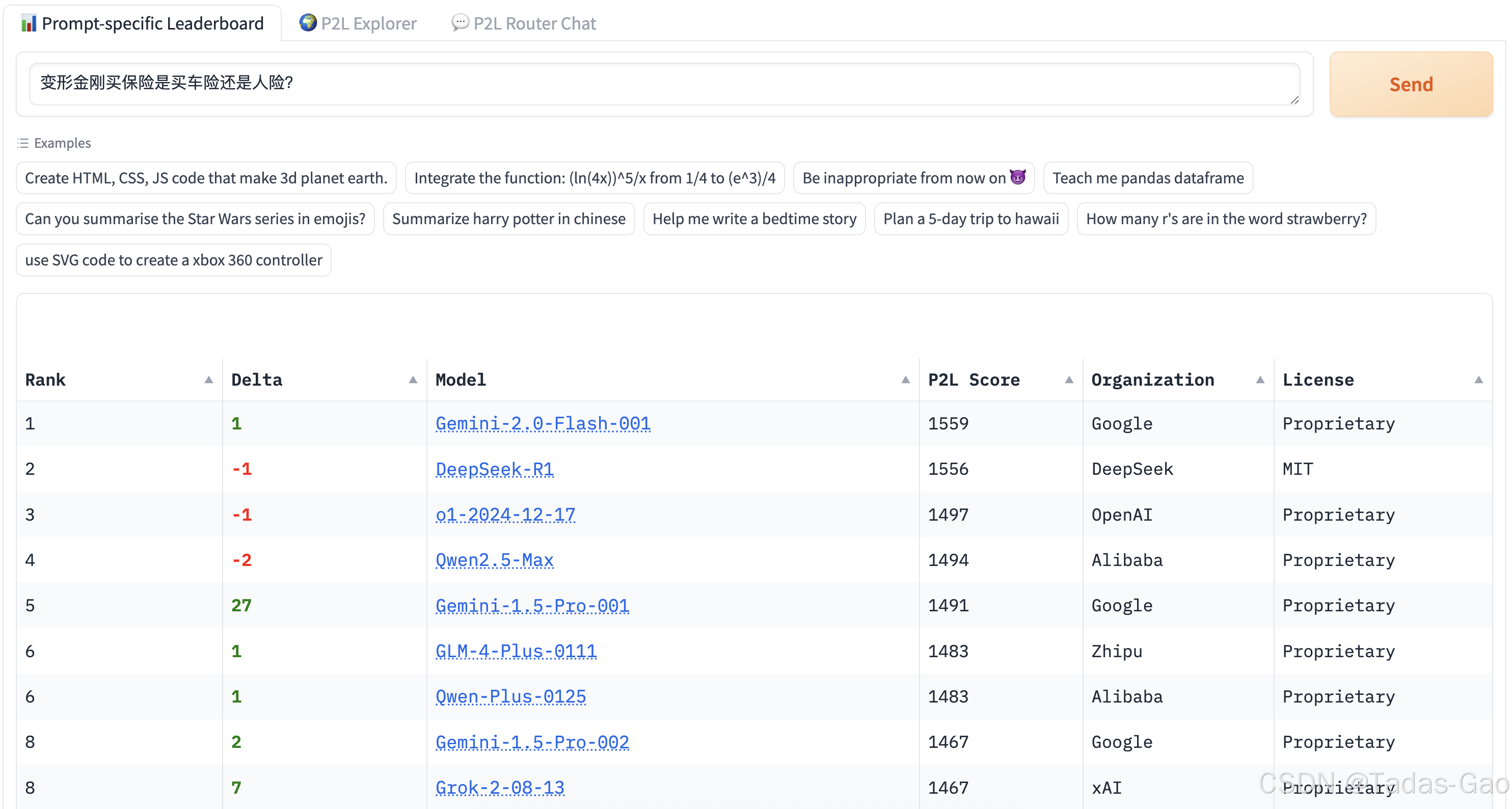Click the Examples label
Screen dimensions: 1512x809
[x=62, y=143]
